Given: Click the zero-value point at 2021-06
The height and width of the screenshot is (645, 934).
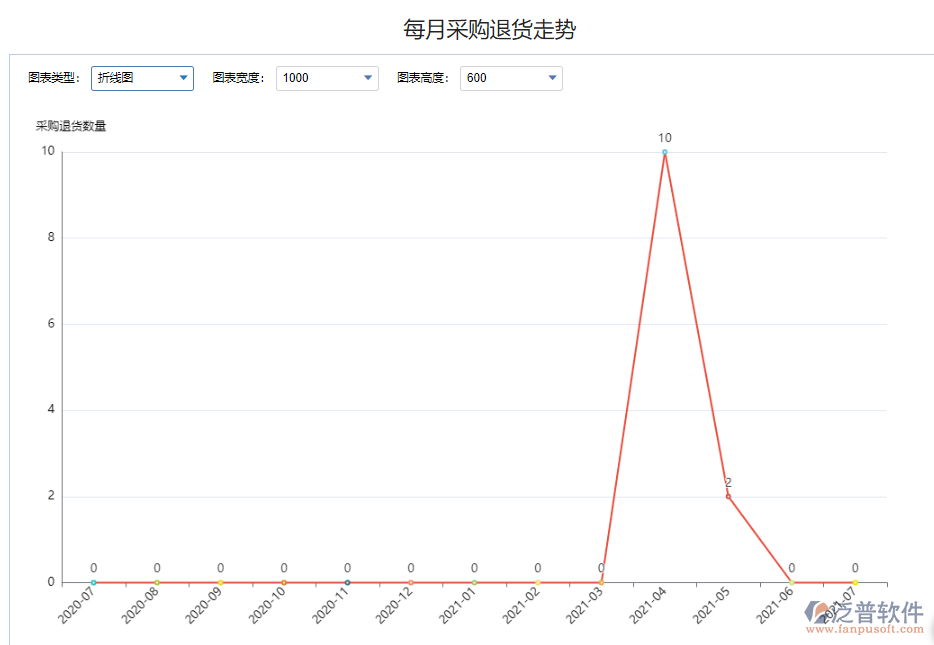Looking at the screenshot, I should (x=790, y=581).
